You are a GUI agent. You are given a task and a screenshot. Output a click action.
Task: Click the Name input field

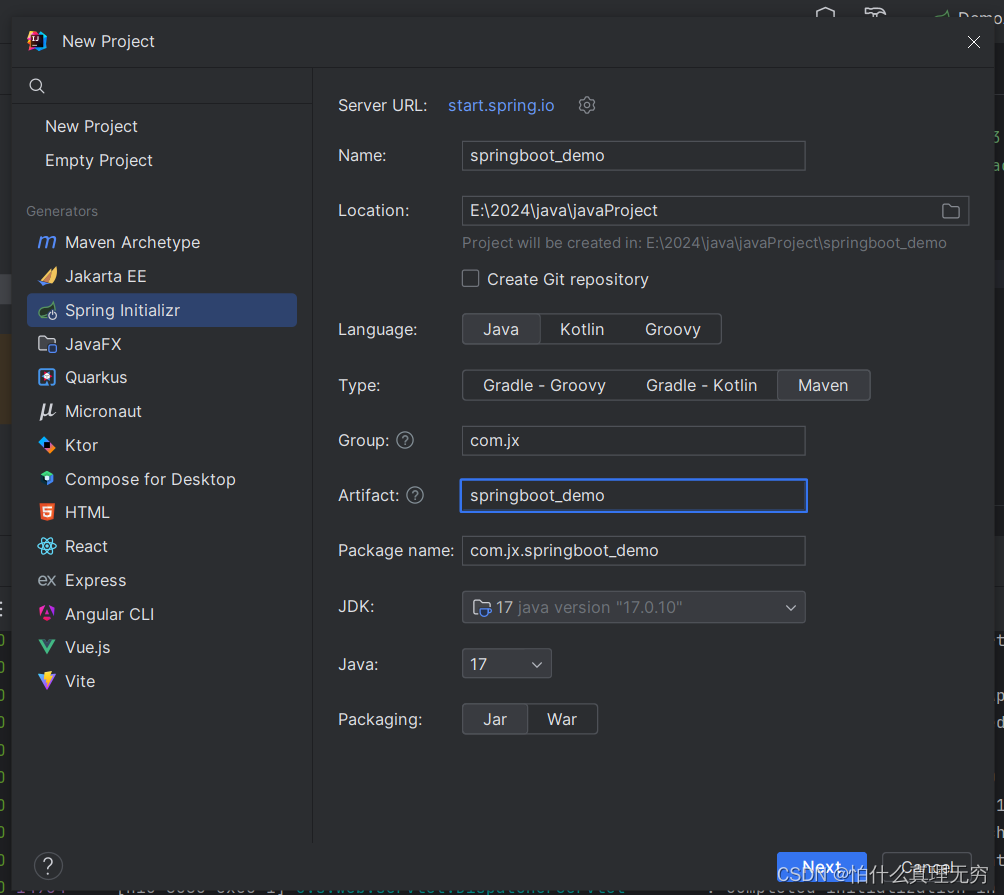[633, 156]
